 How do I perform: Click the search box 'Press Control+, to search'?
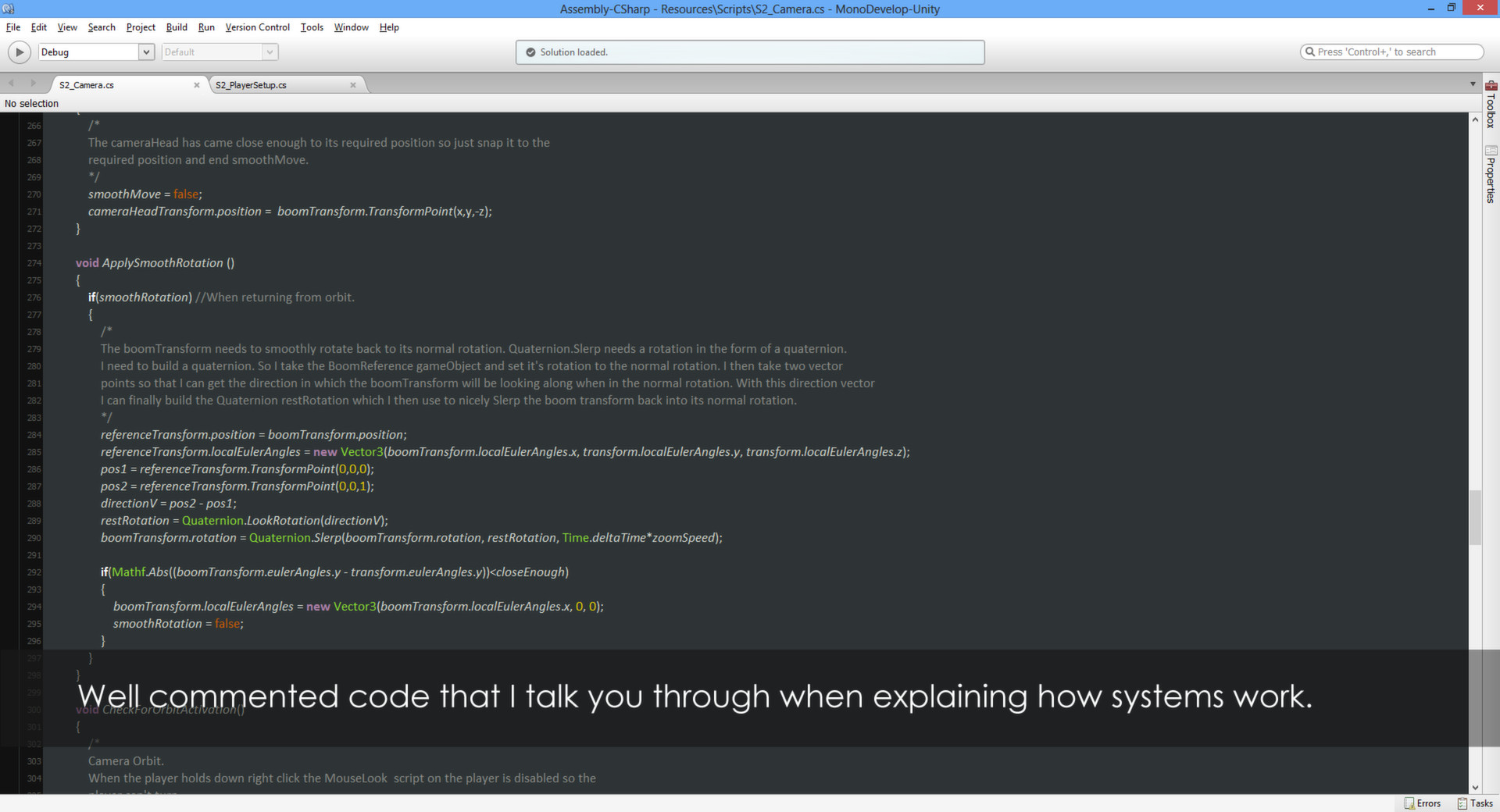pos(1391,52)
